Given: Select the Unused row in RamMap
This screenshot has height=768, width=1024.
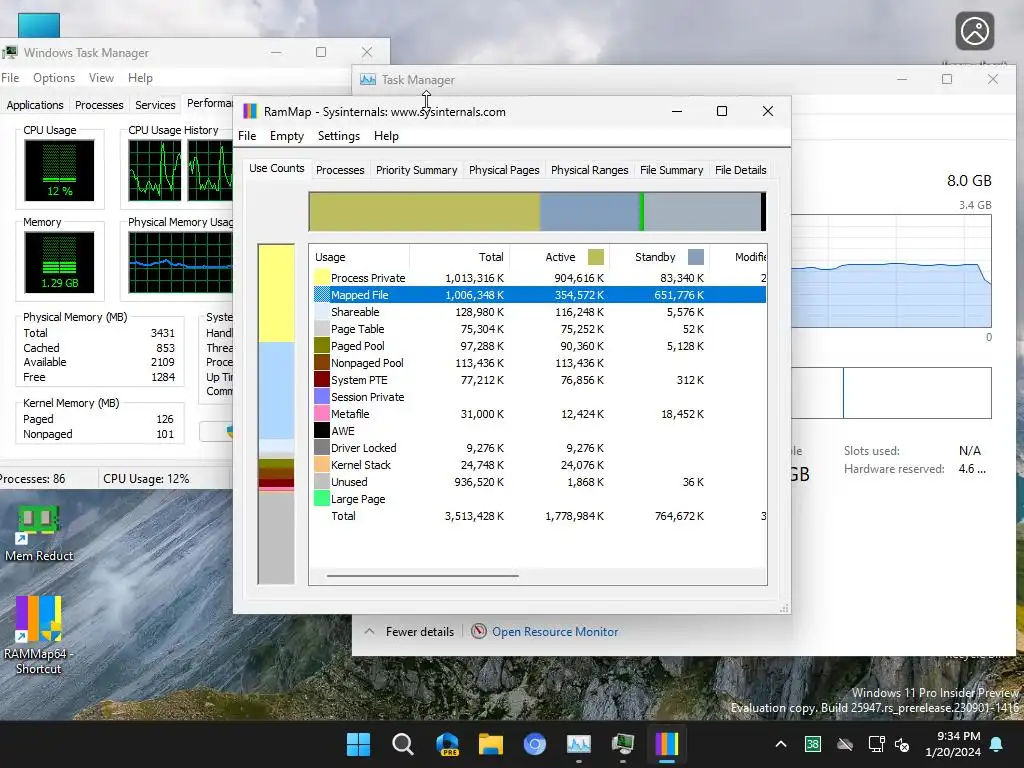Looking at the screenshot, I should pyautogui.click(x=539, y=481).
